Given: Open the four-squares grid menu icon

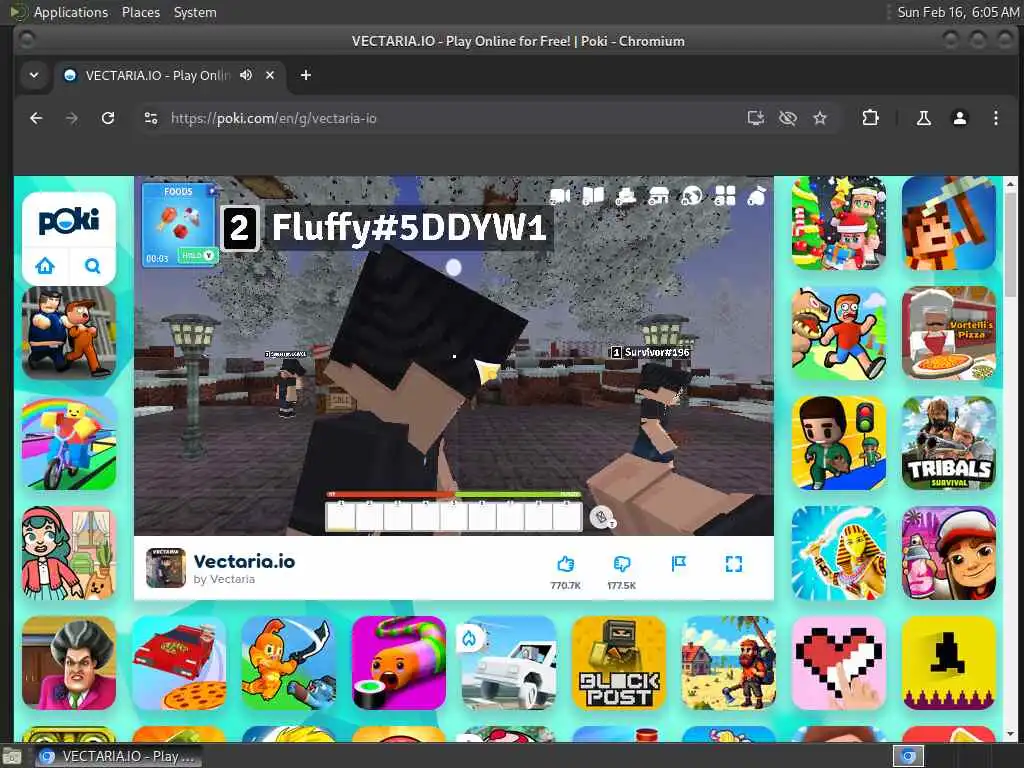Looking at the screenshot, I should pyautogui.click(x=725, y=195).
